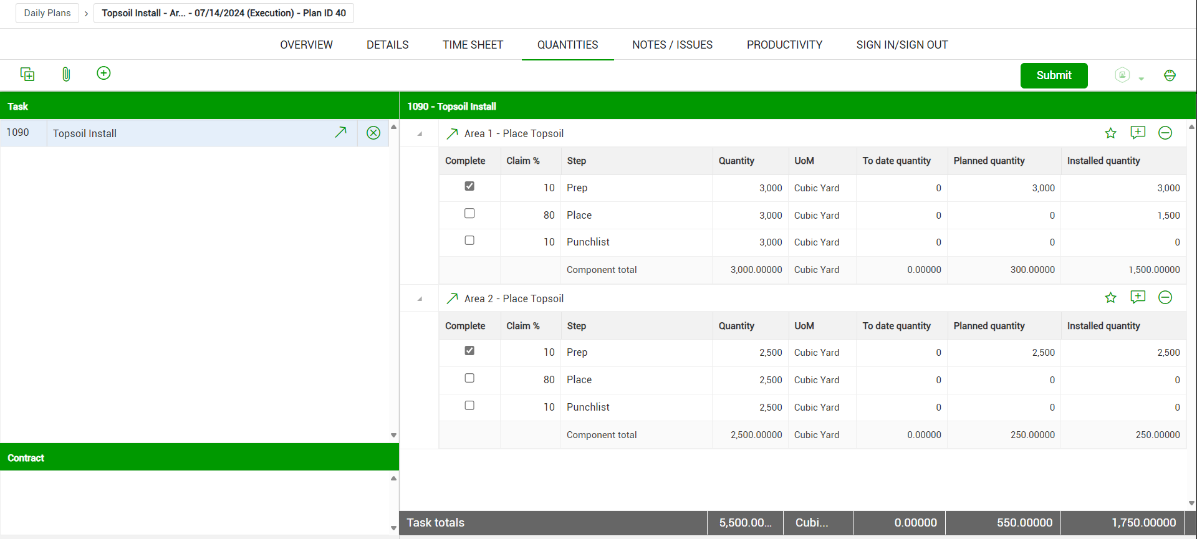Click the minus icon for Area 1
Screen dimensions: 1197x539
(x=1165, y=133)
